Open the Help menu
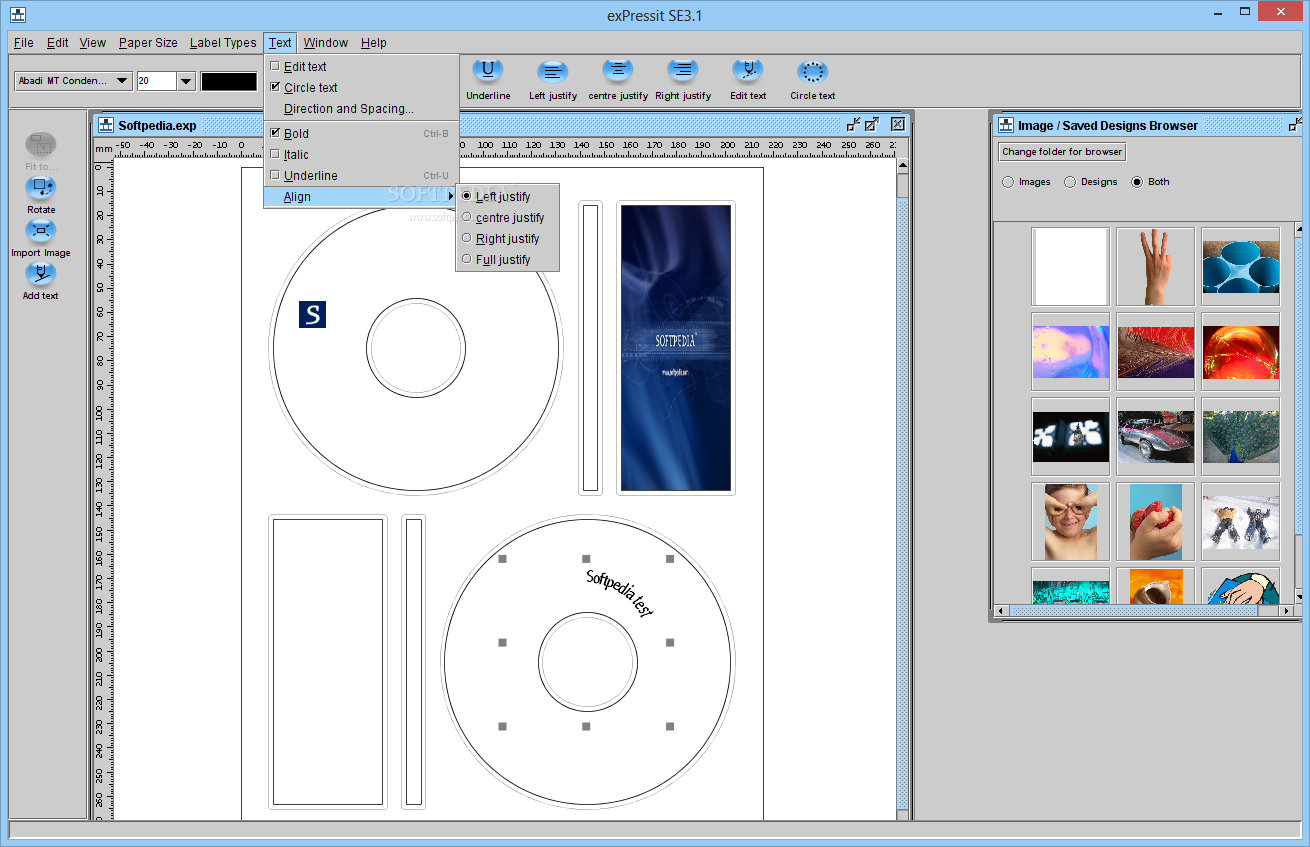Viewport: 1310px width, 847px height. tap(374, 43)
